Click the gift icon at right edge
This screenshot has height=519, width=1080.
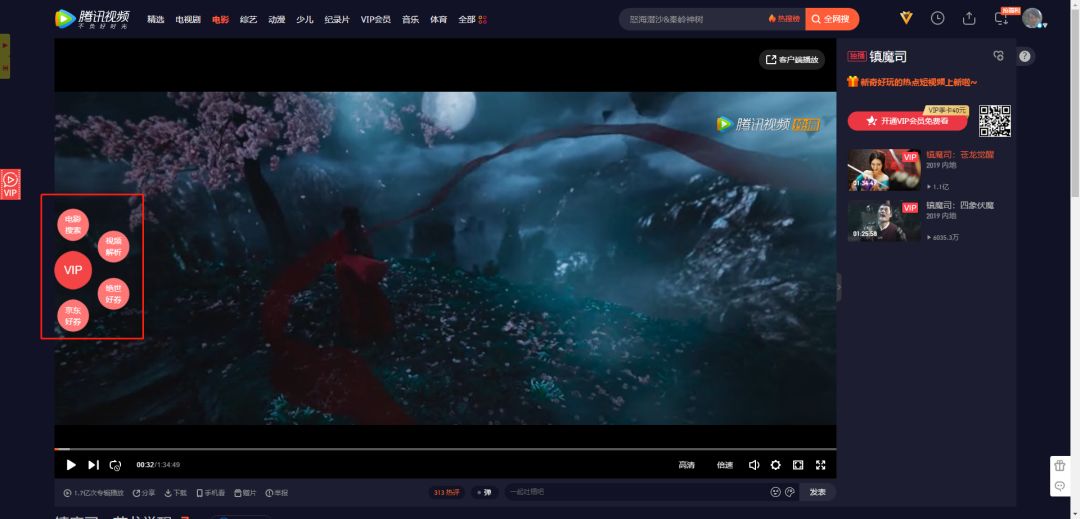(x=1059, y=466)
